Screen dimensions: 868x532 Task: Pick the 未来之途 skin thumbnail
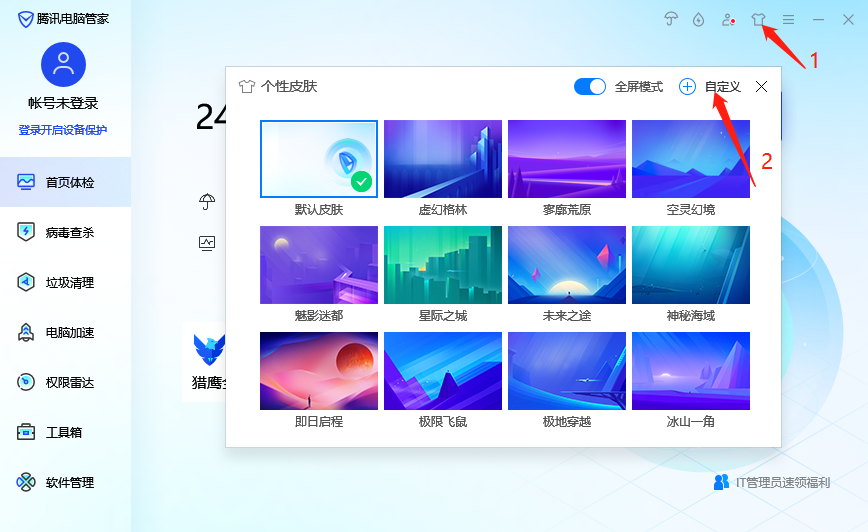(x=567, y=265)
